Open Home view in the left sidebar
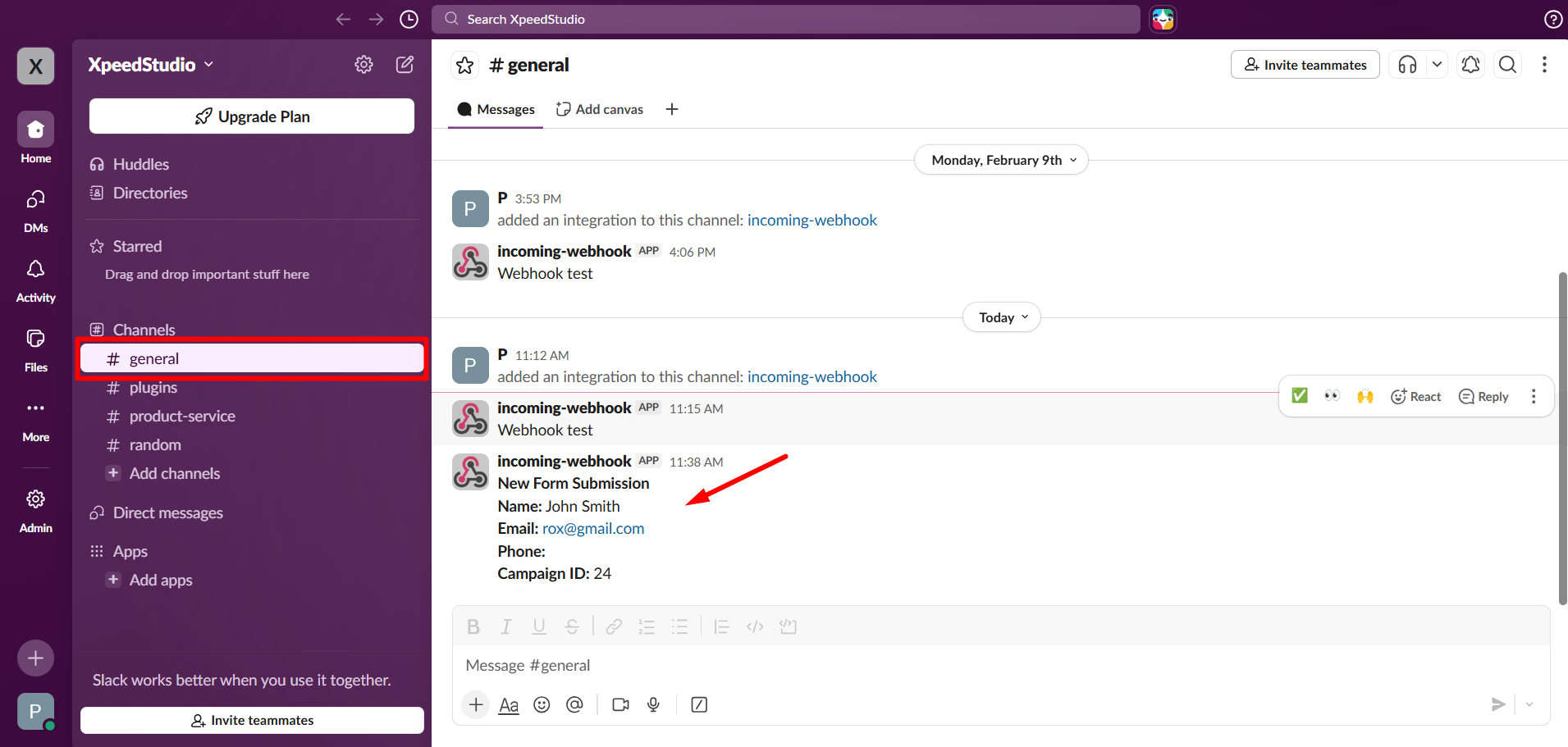Image resolution: width=1568 pixels, height=747 pixels. [x=35, y=135]
